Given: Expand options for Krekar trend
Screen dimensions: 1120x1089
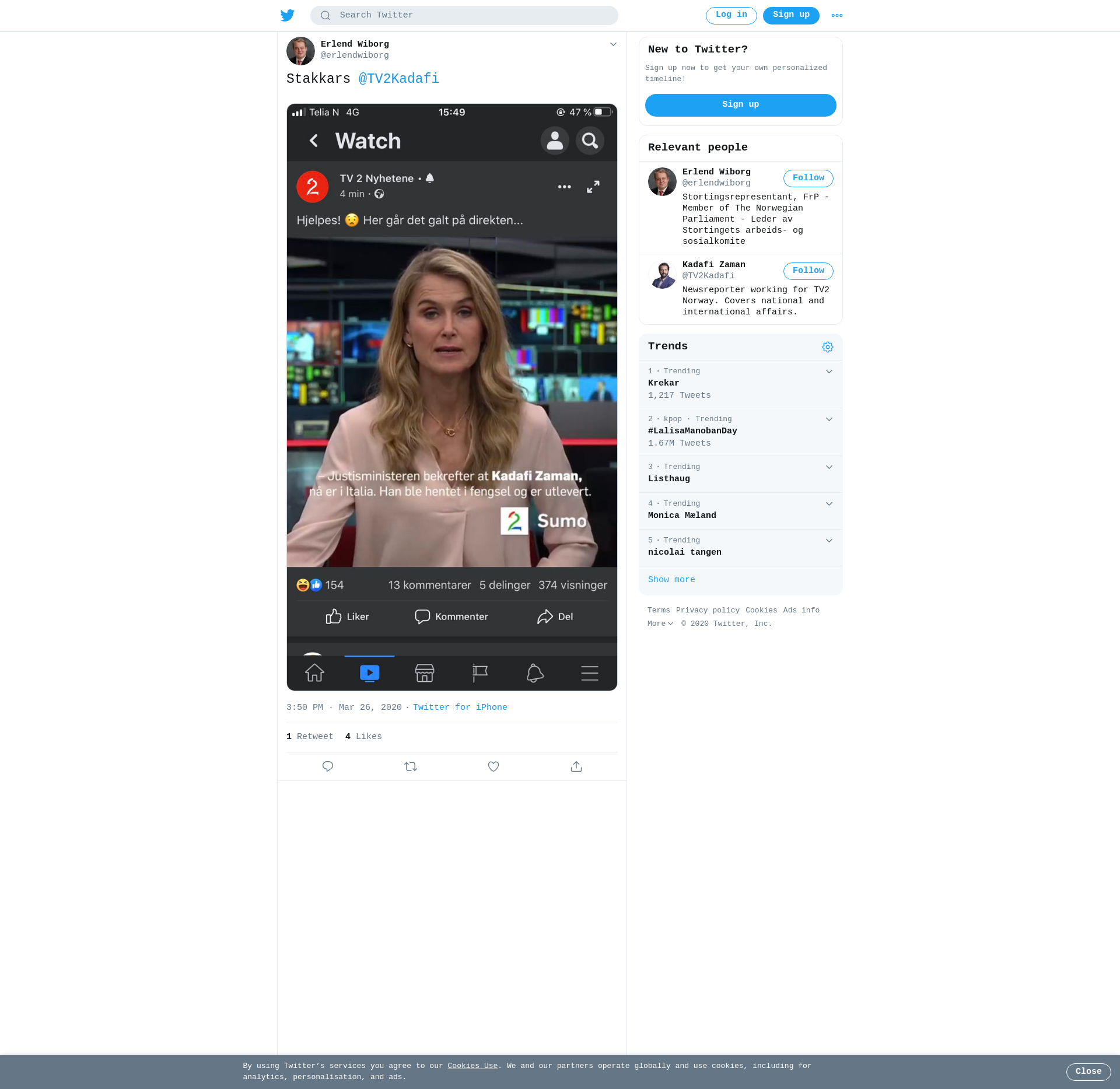Looking at the screenshot, I should (x=829, y=372).
